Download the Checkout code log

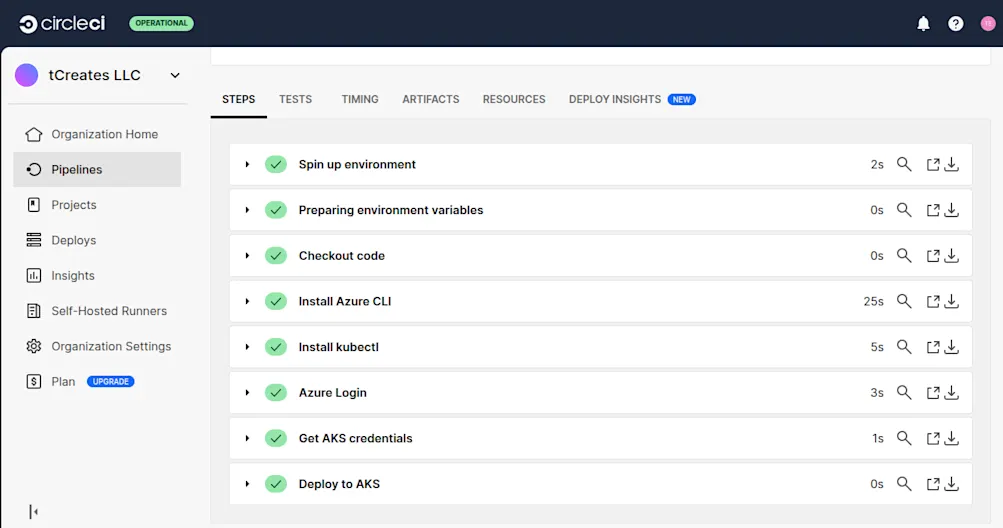point(952,255)
